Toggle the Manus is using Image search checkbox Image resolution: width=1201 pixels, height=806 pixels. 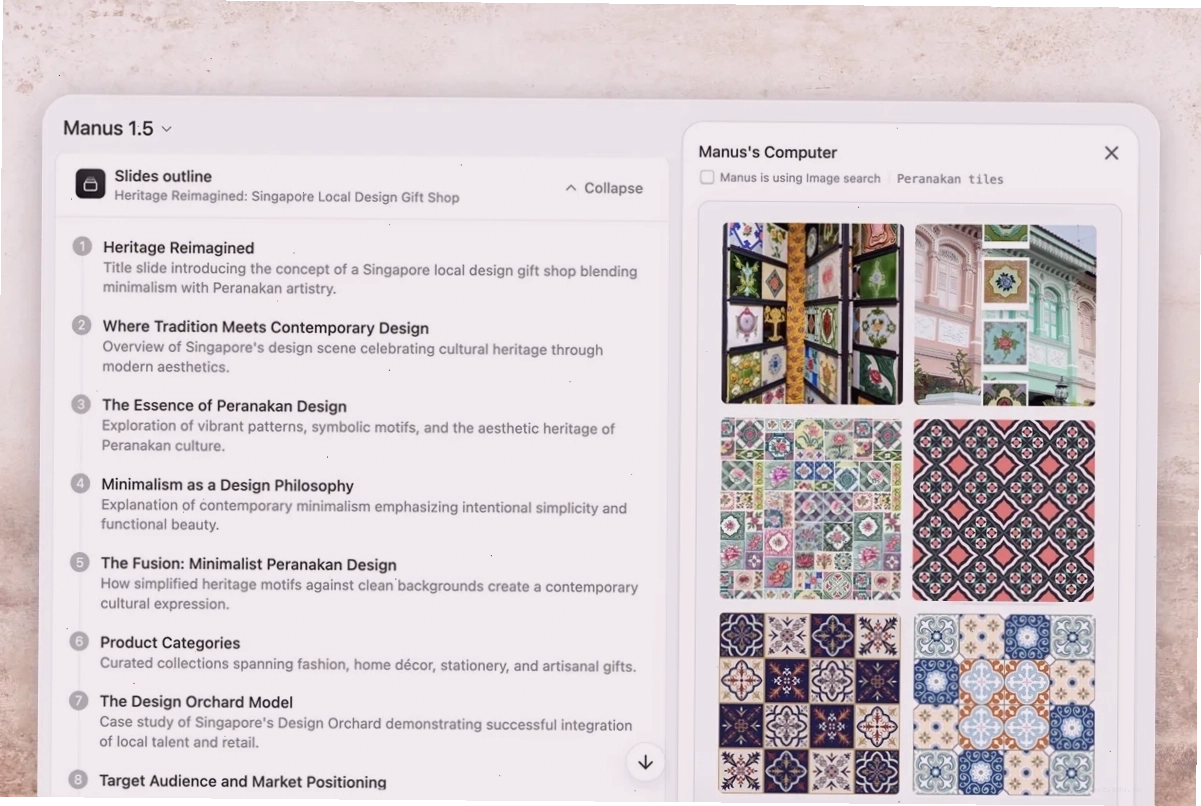[x=707, y=178]
